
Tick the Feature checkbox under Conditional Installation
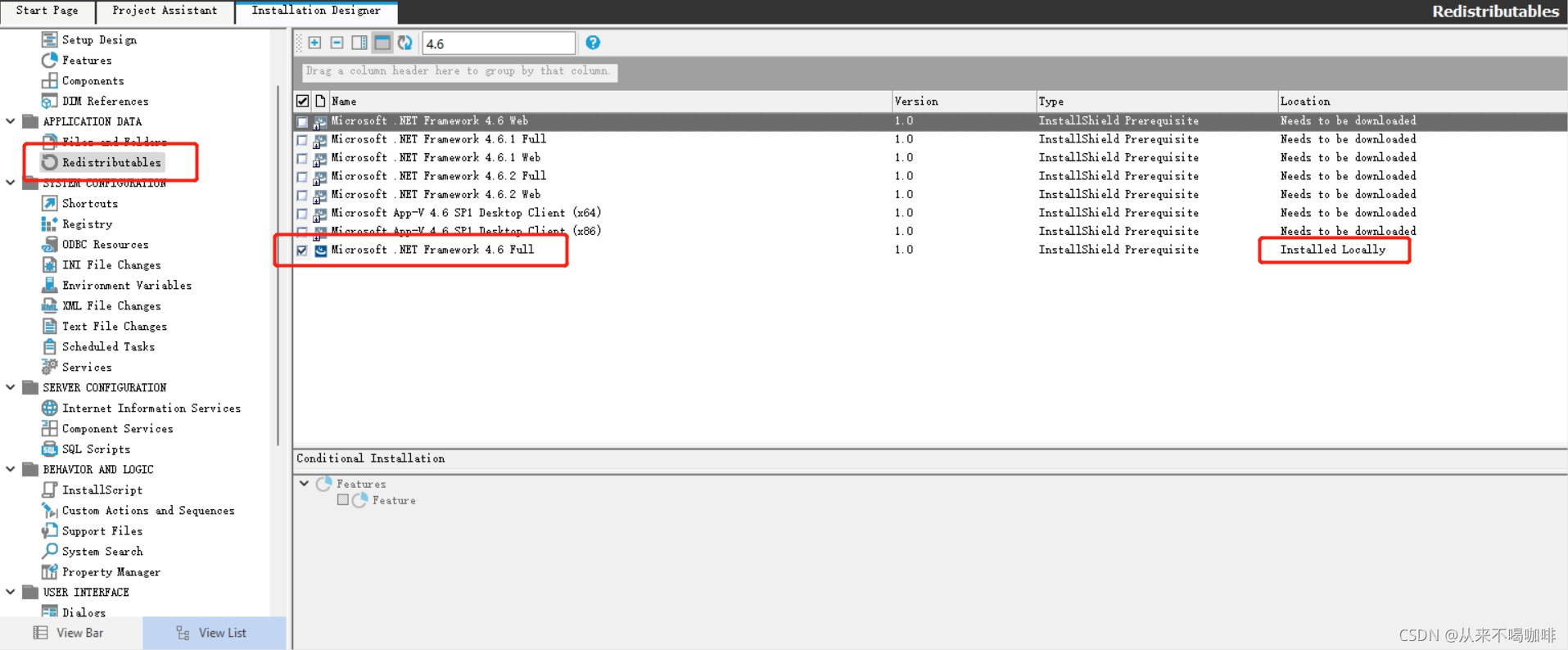pyautogui.click(x=343, y=500)
